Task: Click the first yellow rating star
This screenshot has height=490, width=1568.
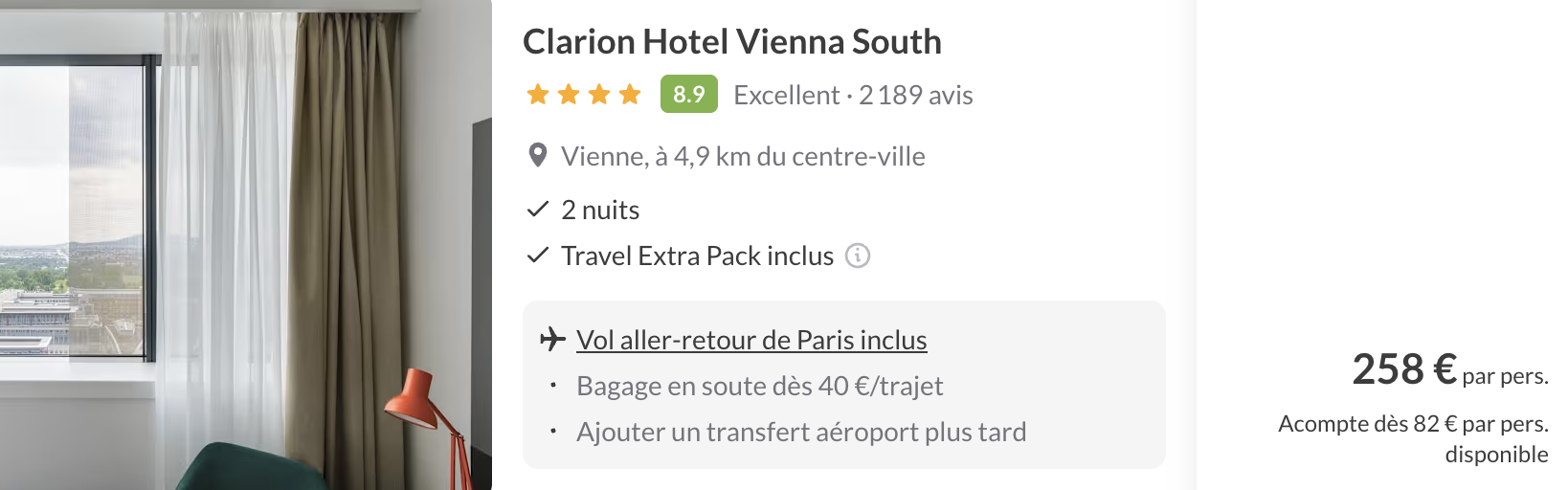Action: pos(538,94)
